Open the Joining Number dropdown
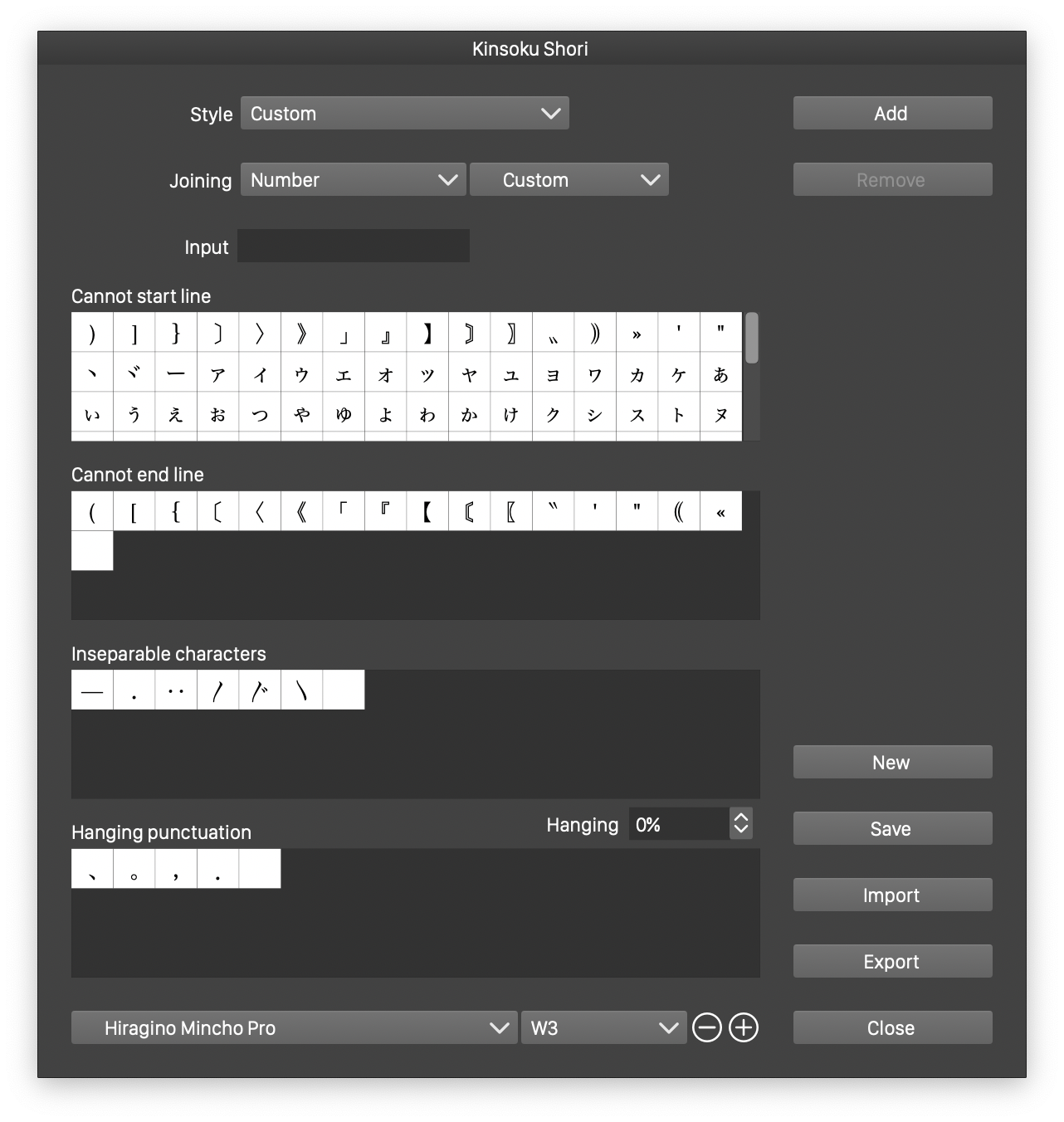This screenshot has height=1122, width=1064. coord(353,180)
